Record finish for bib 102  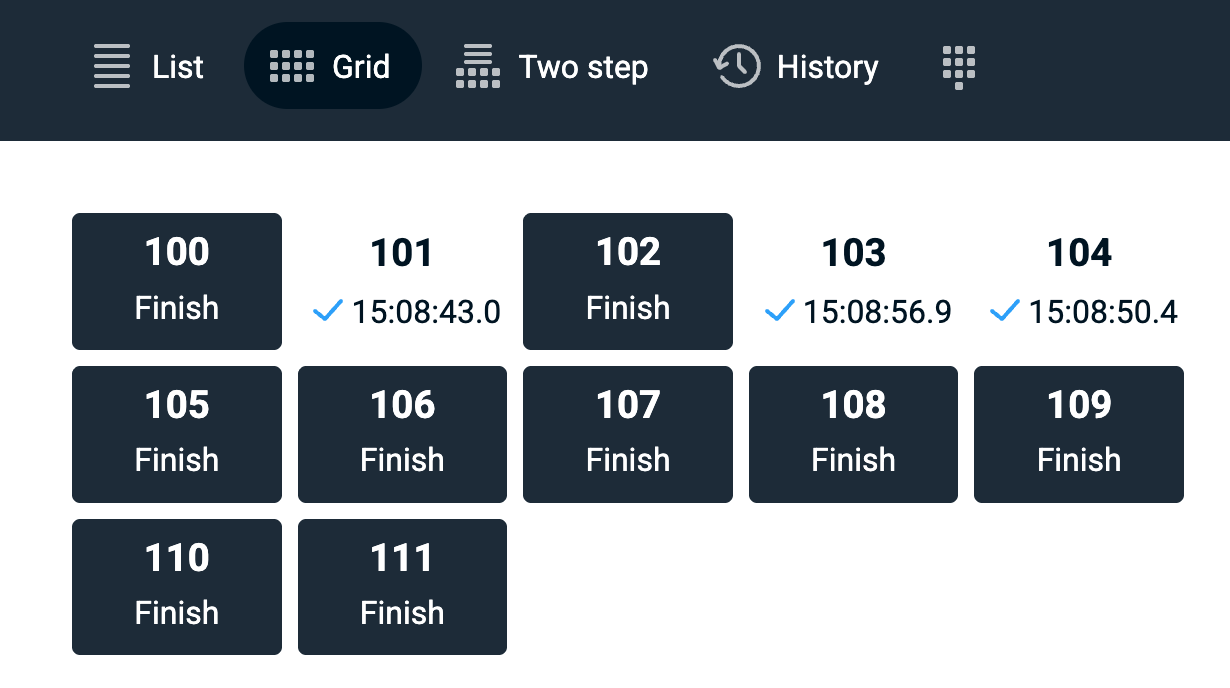628,281
